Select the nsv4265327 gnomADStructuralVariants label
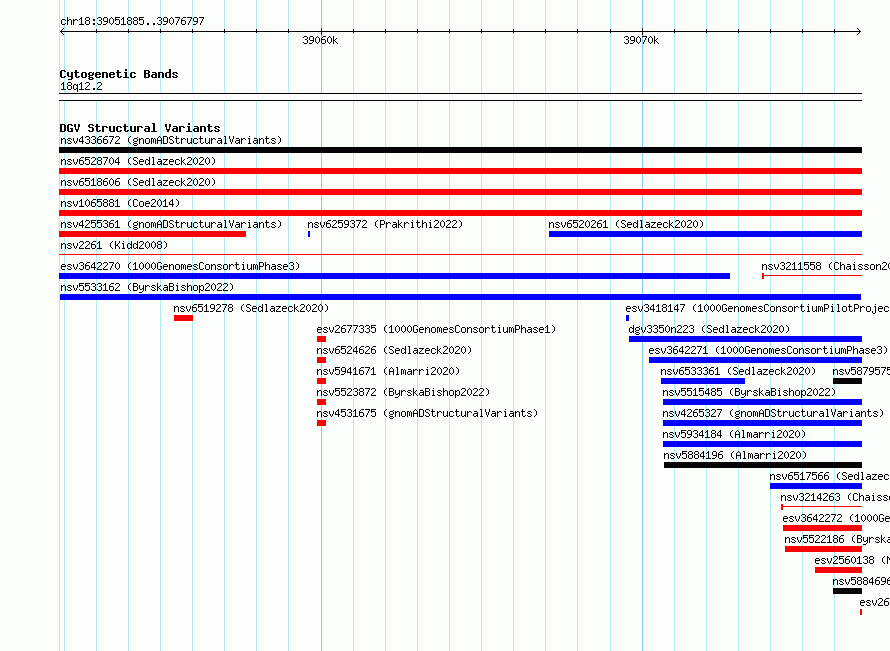Screen dimensions: 890x651 pos(773,413)
